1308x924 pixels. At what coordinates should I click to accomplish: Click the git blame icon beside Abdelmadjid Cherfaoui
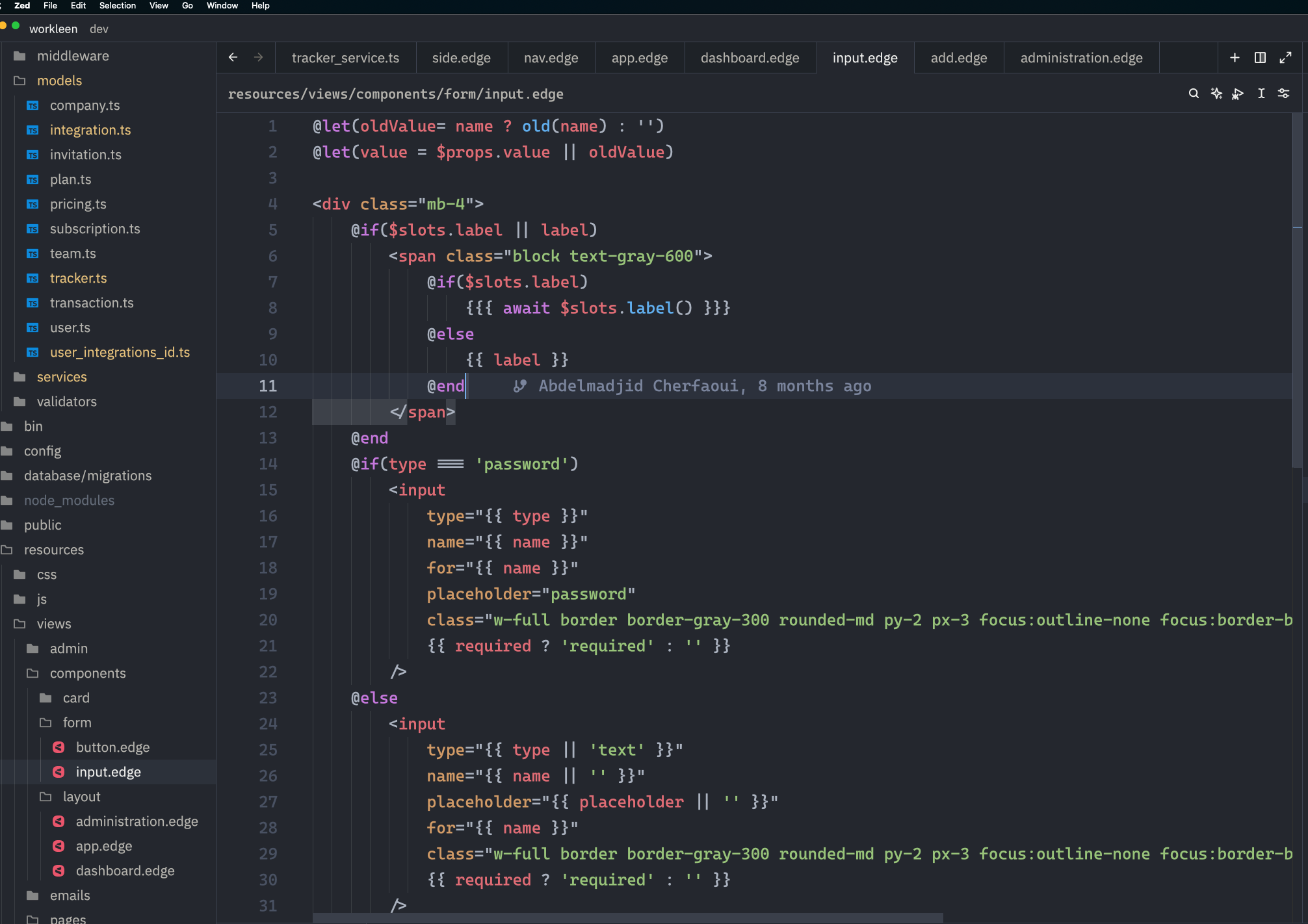519,386
